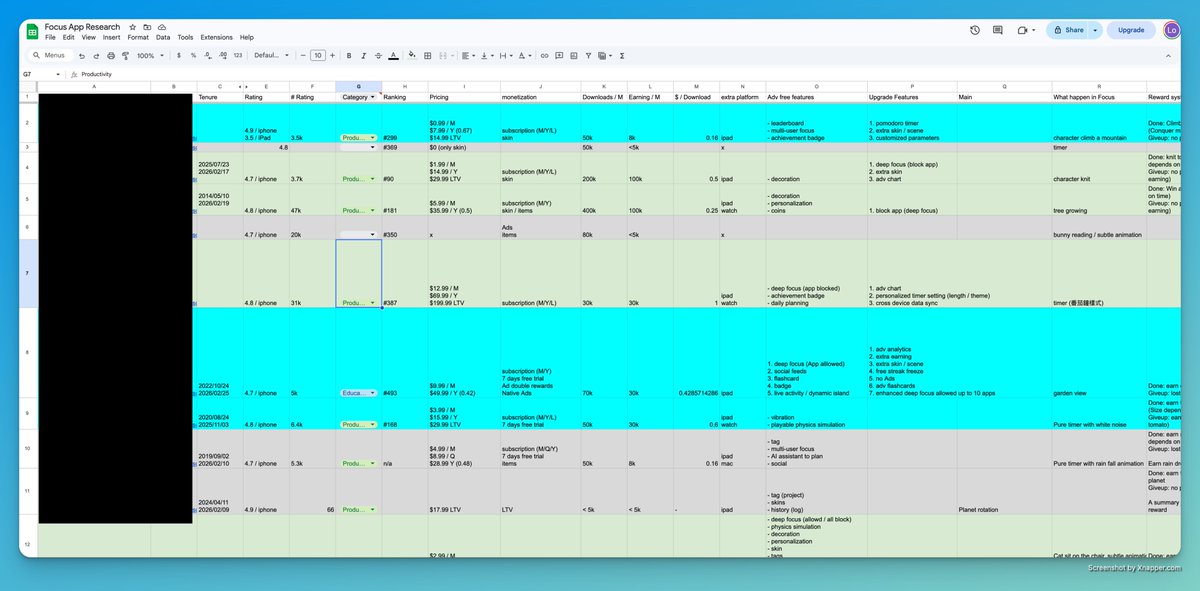
Task: Open the Format menu
Action: (x=138, y=37)
